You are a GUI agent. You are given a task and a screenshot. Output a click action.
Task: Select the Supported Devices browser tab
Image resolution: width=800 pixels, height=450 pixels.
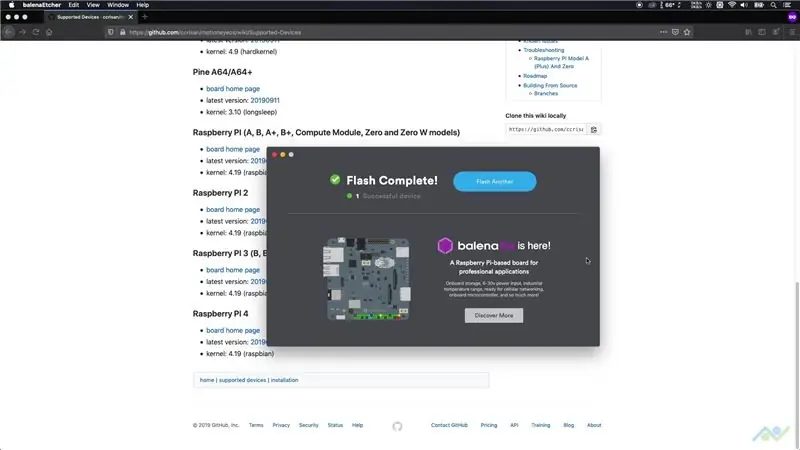tap(89, 17)
